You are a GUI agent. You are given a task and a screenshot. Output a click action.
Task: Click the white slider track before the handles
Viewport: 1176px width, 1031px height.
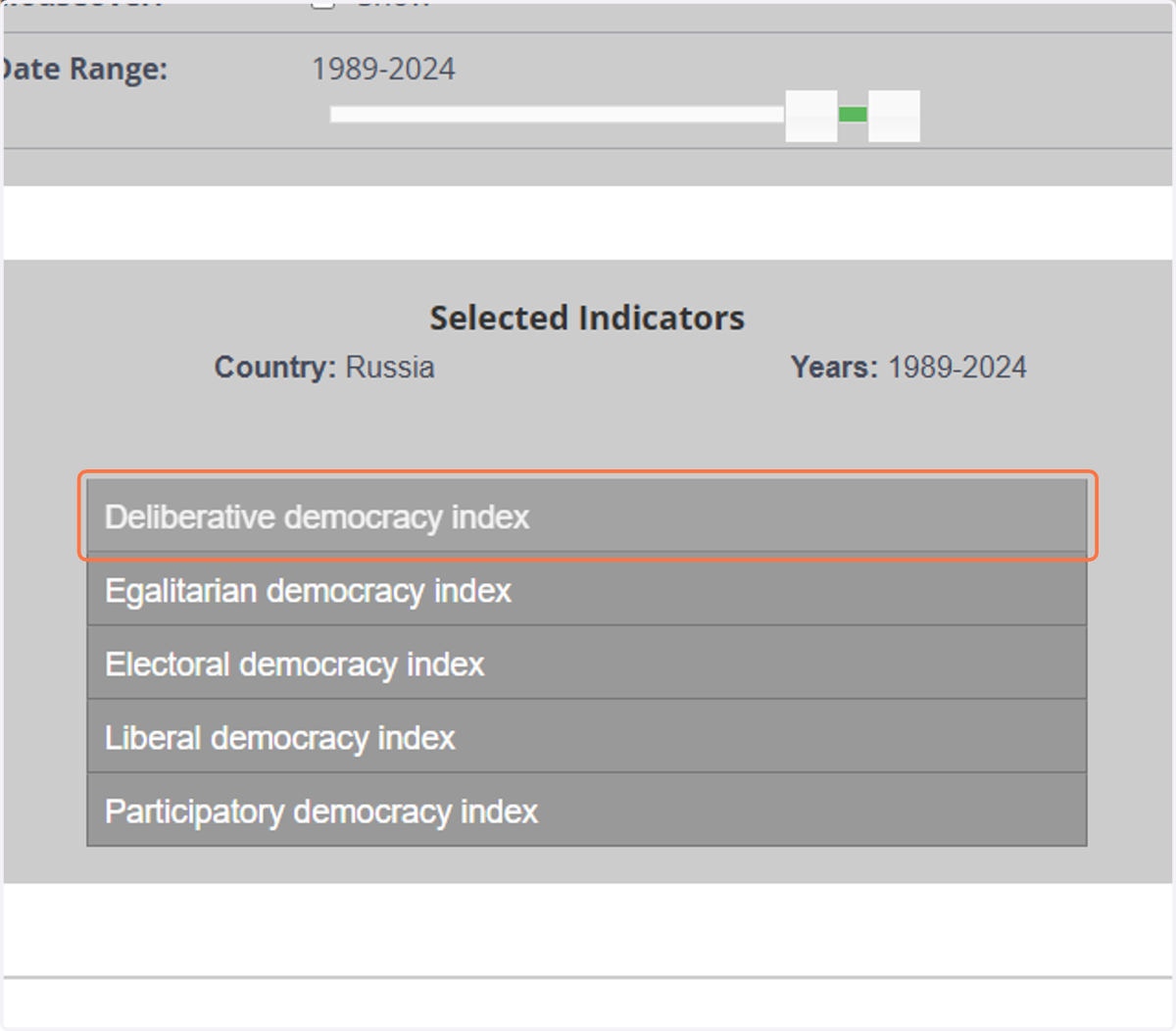click(558, 115)
